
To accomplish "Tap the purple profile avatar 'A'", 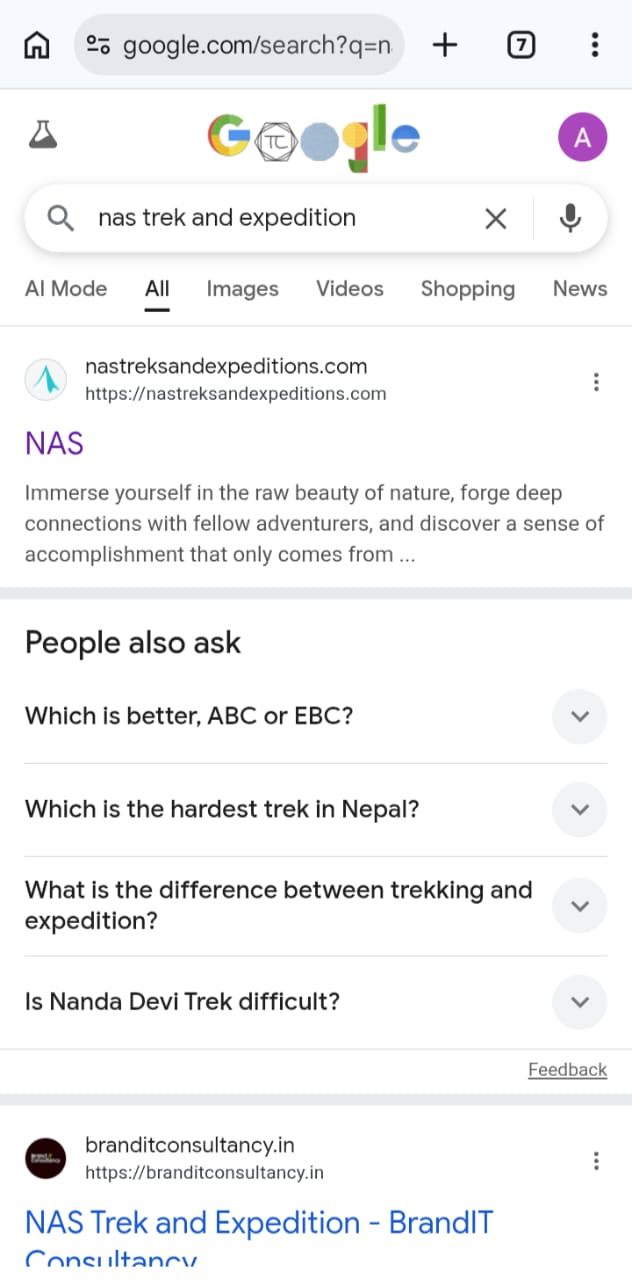I will pyautogui.click(x=582, y=137).
